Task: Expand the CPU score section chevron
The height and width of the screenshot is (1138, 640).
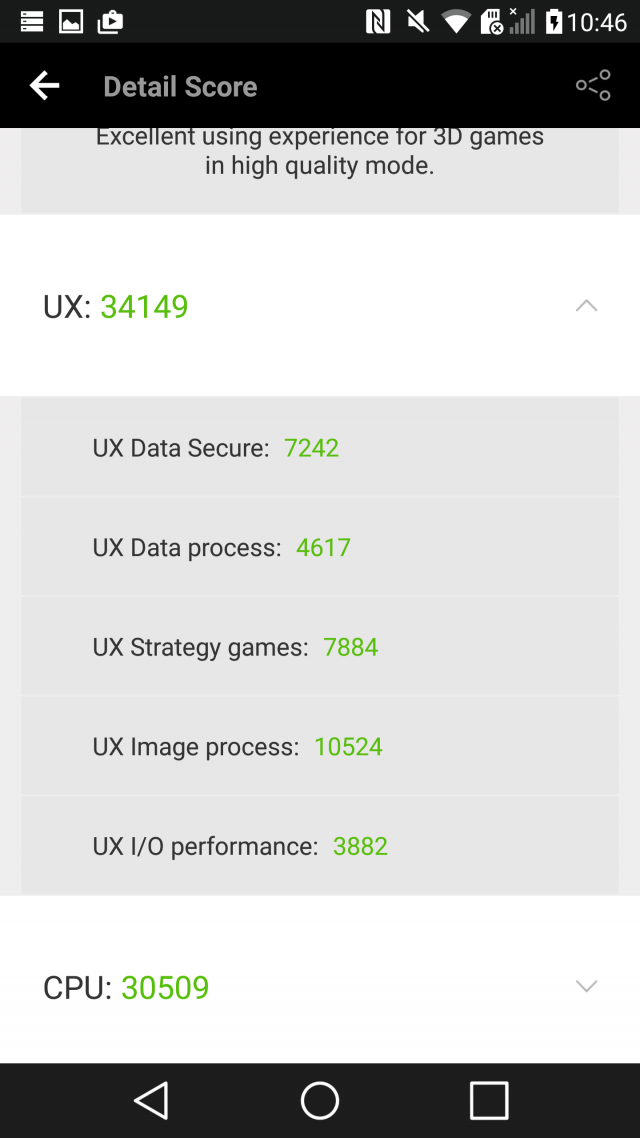Action: tap(587, 987)
